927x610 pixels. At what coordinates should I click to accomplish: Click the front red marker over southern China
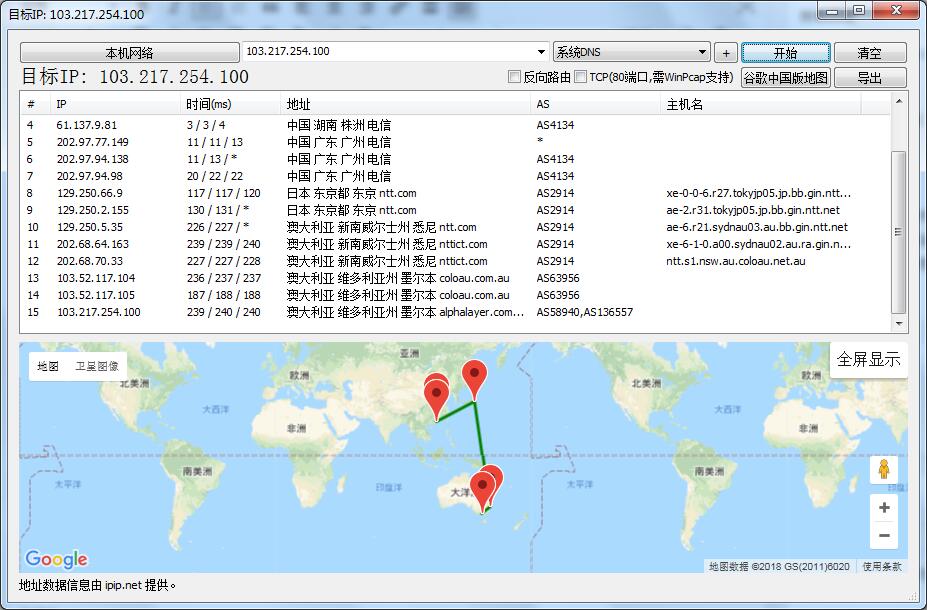tap(436, 398)
